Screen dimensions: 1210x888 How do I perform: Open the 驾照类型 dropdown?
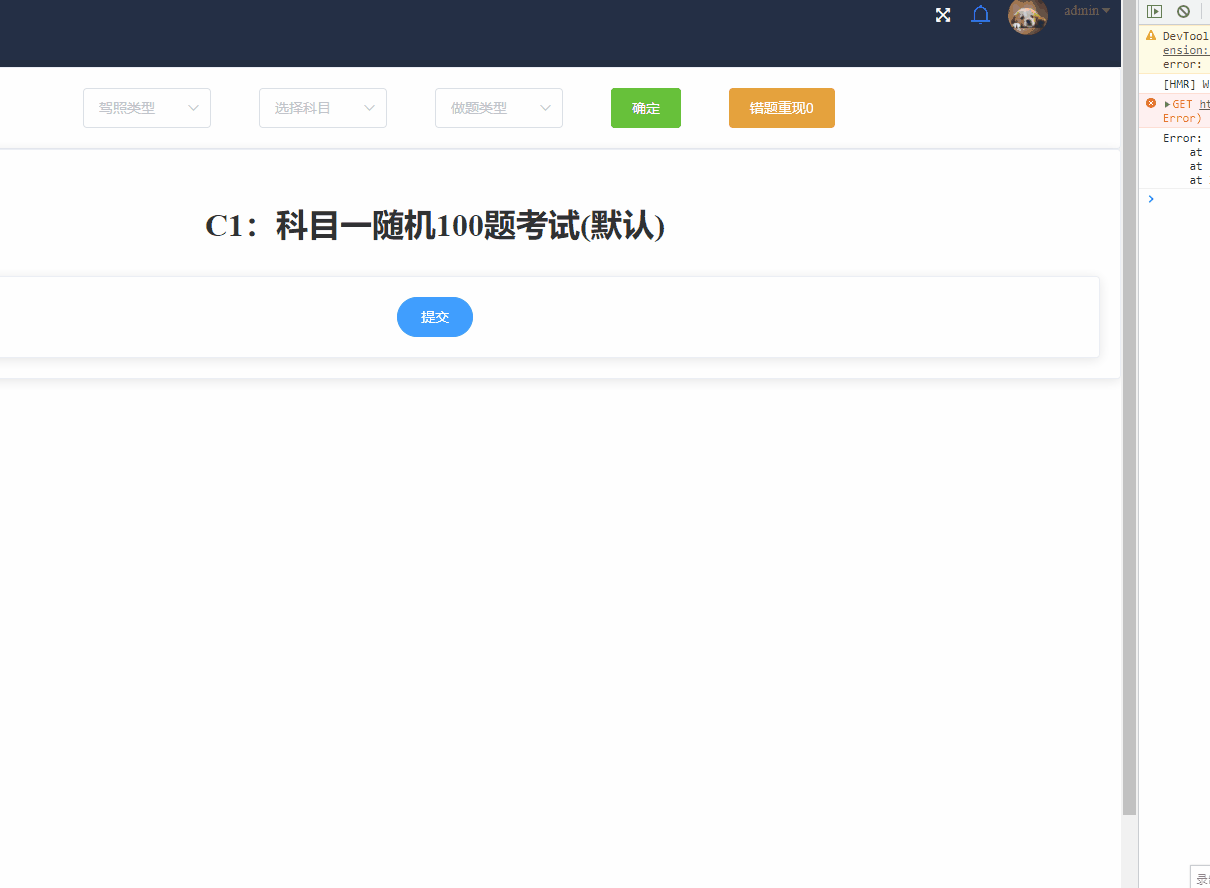coord(146,107)
